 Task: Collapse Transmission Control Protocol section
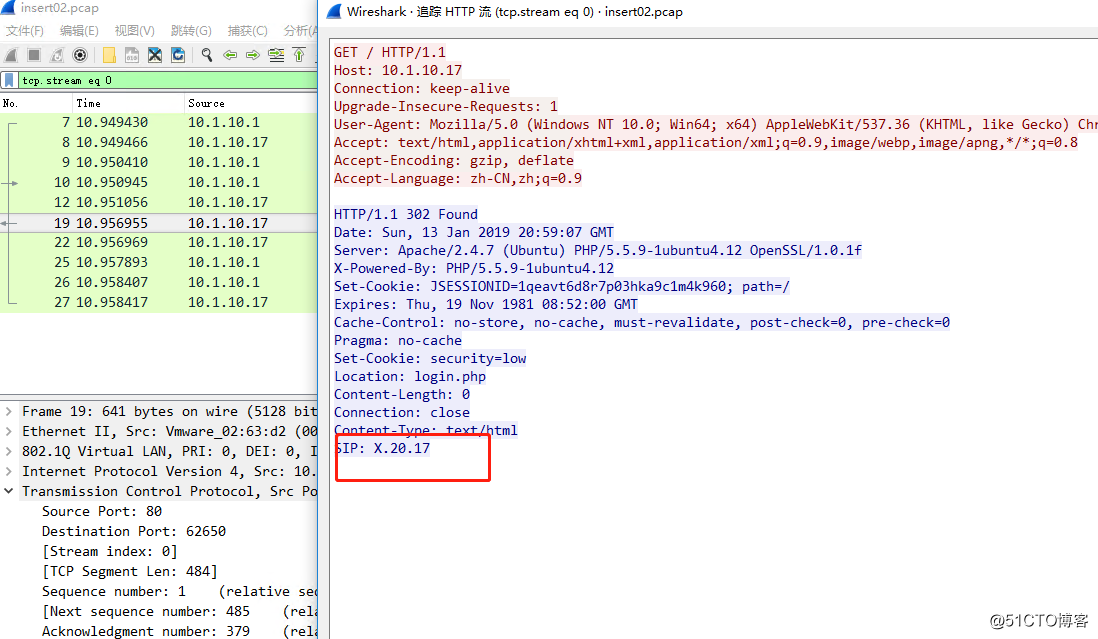8,491
